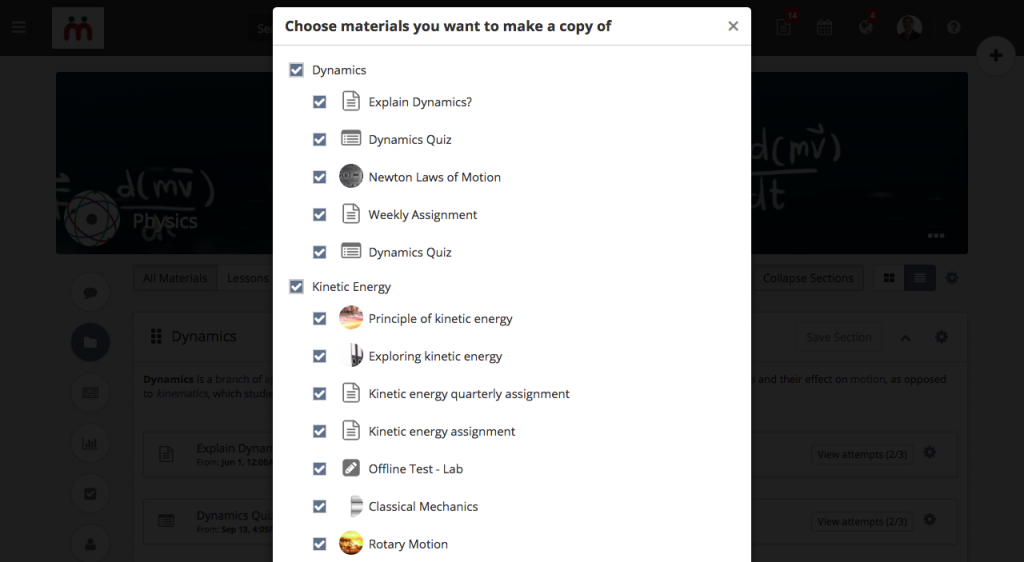
Task: Collapse the Dynamics section chevron
Action: [905, 337]
